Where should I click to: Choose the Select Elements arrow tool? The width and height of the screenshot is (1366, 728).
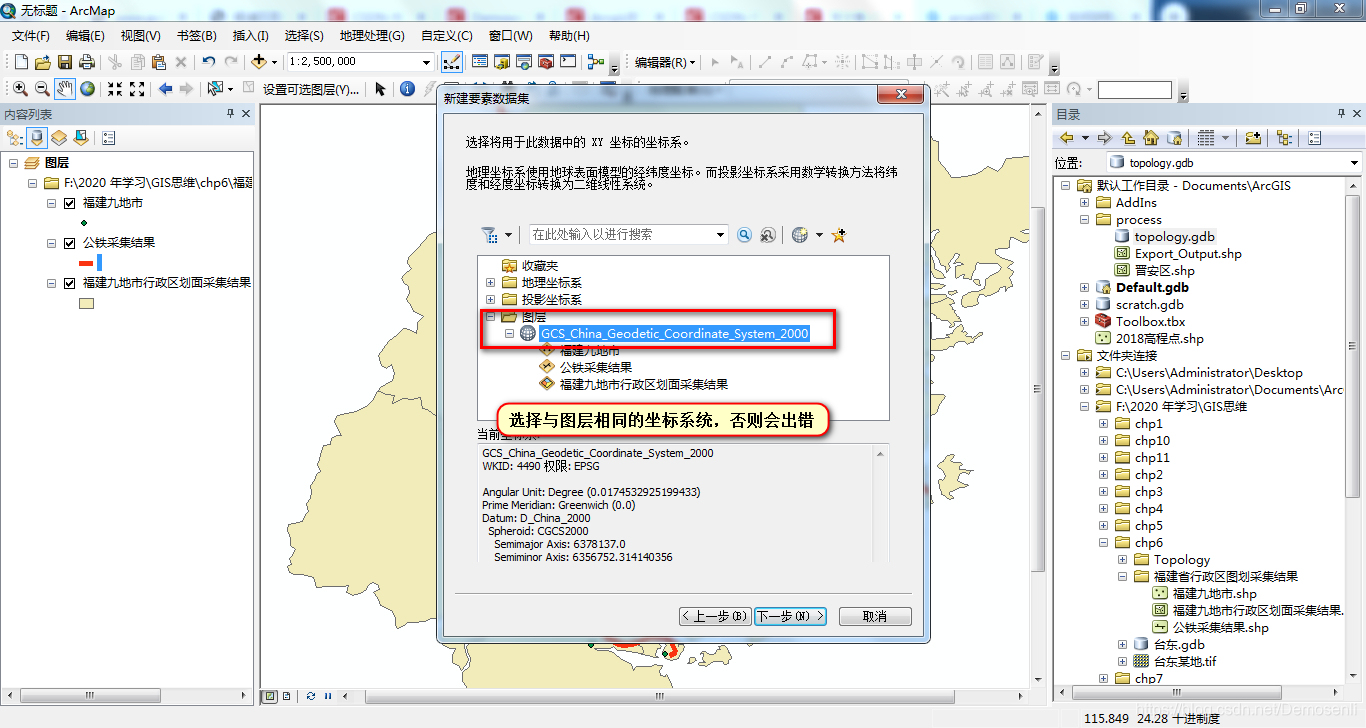pyautogui.click(x=380, y=89)
